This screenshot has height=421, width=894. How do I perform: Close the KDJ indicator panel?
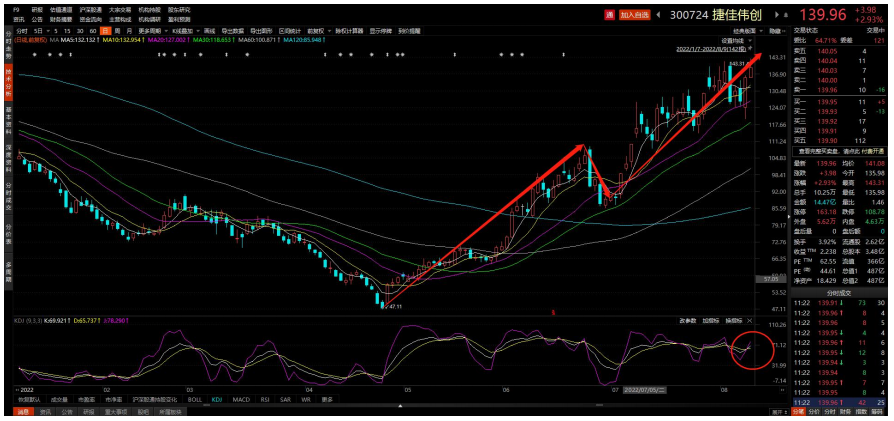pyautogui.click(x=749, y=321)
